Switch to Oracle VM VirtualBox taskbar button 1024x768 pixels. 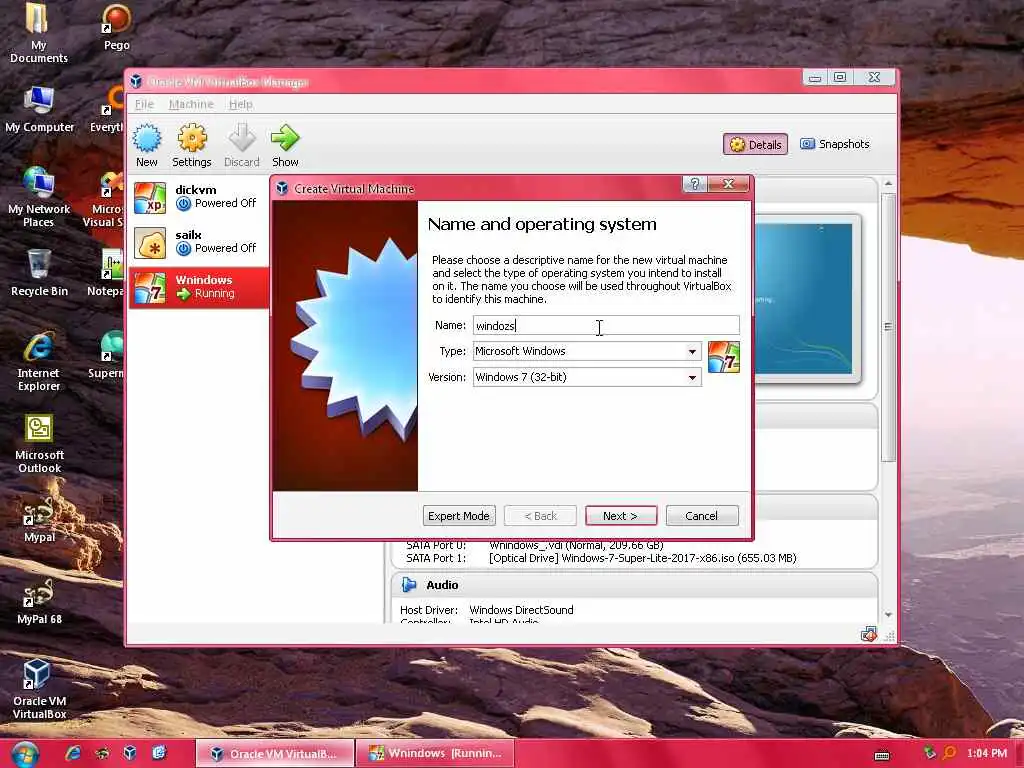pos(274,754)
